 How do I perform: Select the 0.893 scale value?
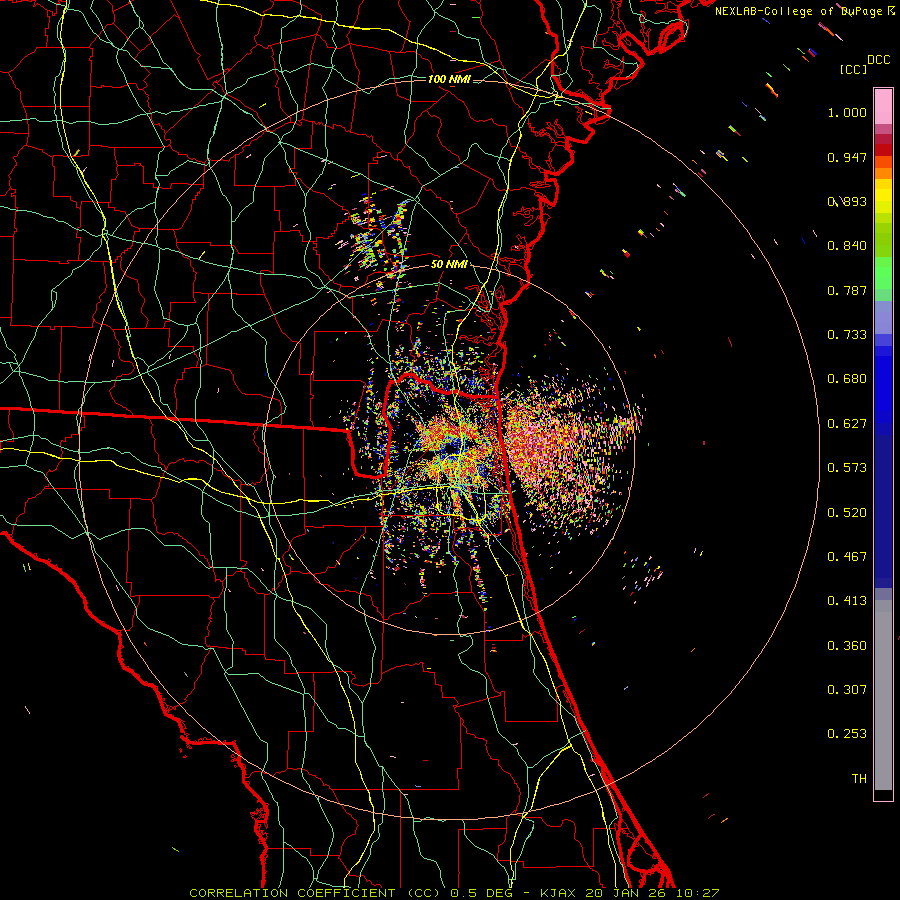847,201
